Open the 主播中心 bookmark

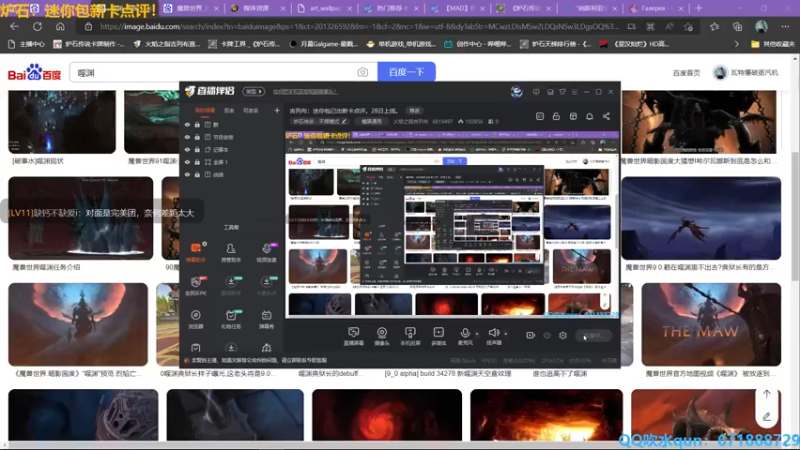[27, 44]
